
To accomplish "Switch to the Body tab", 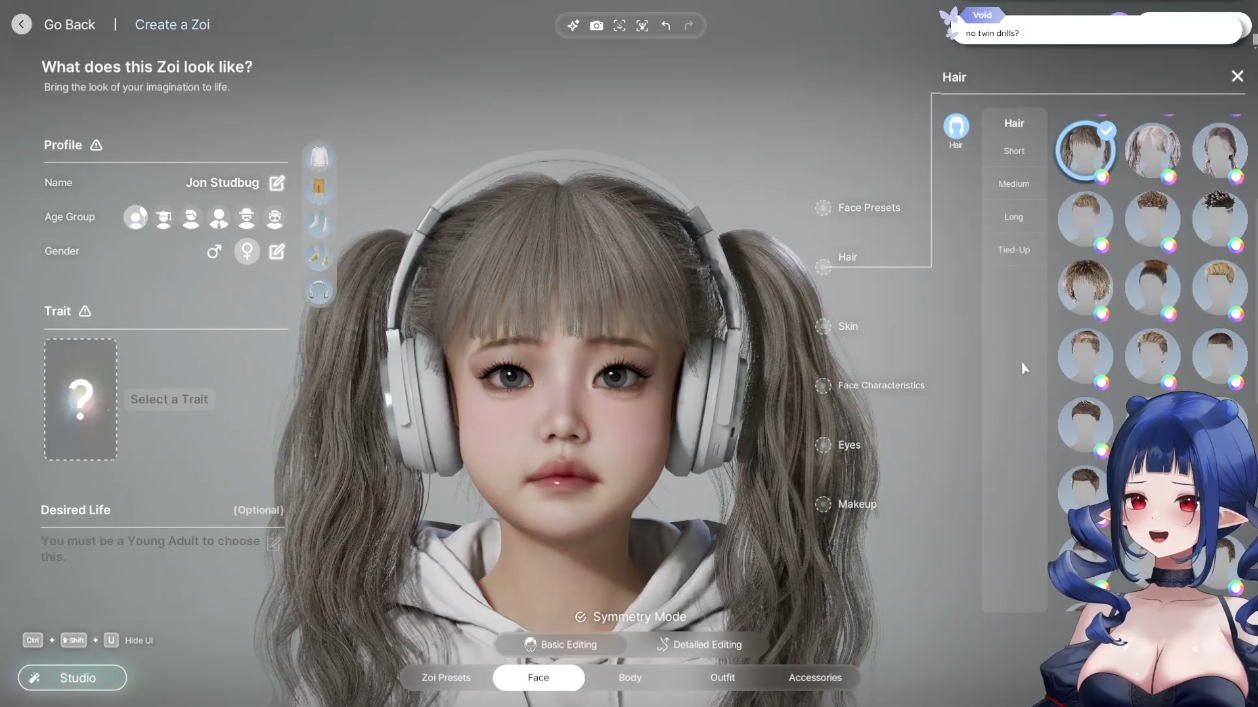I will point(630,678).
